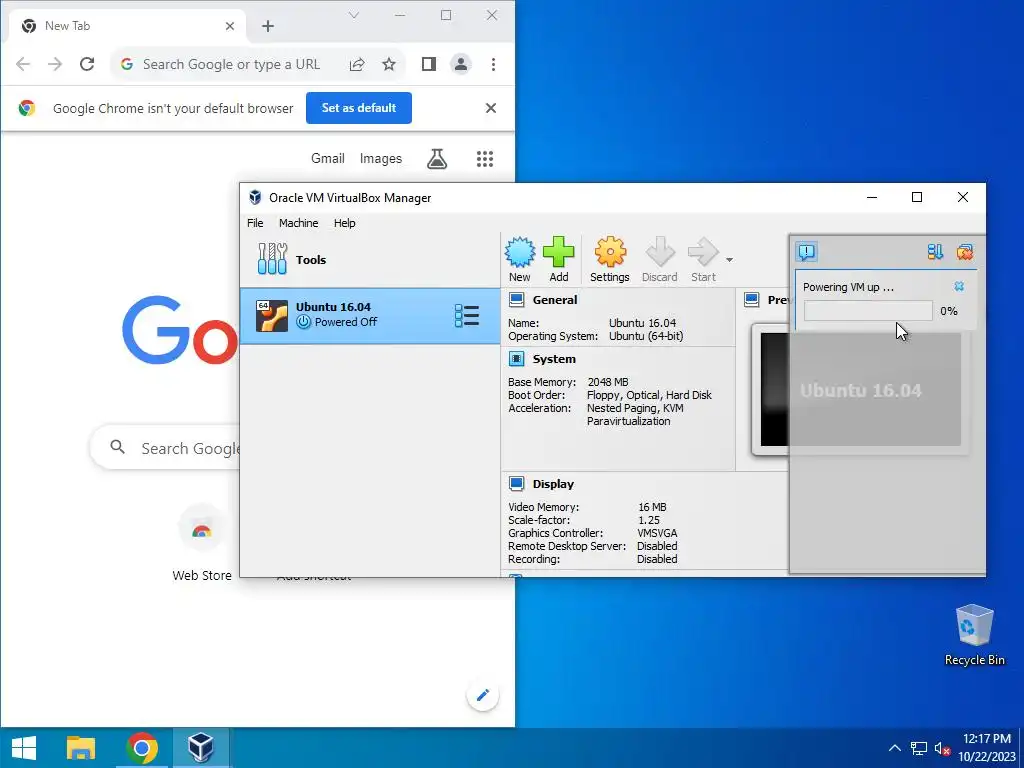
Task: Open the Google apps grid
Action: tap(485, 159)
